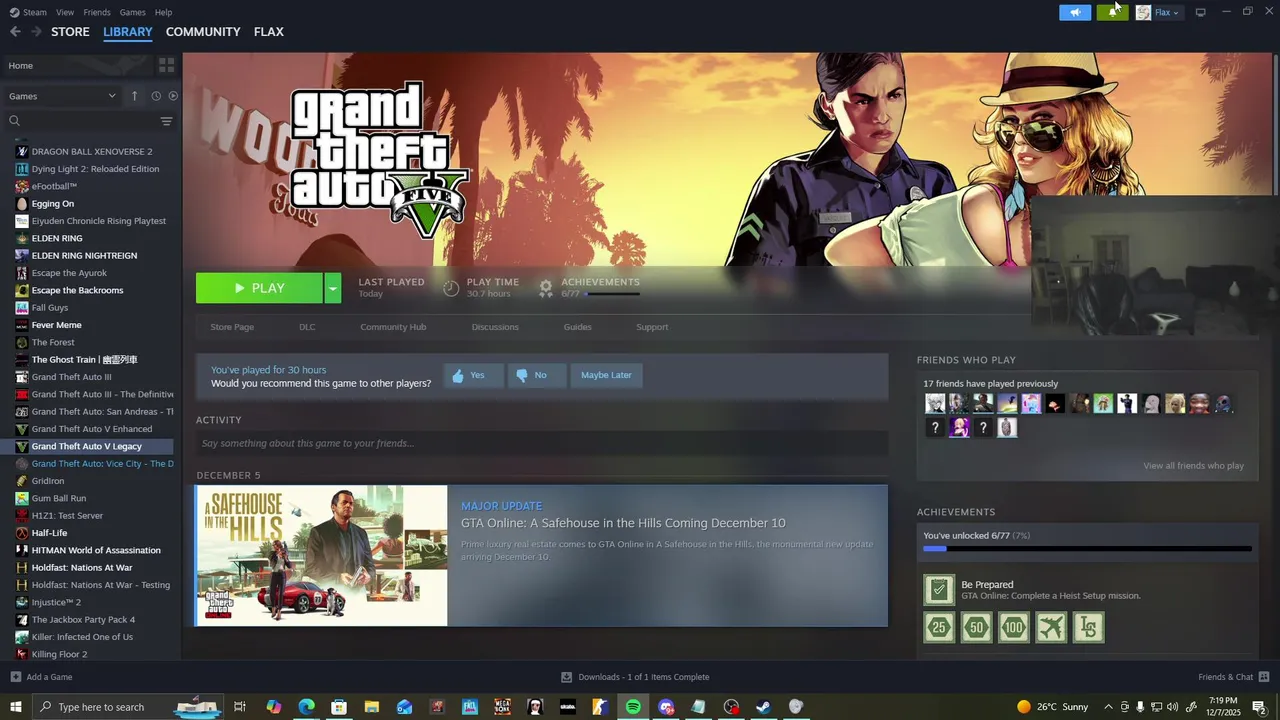Open the advanced filter settings icon
This screenshot has width=1280, height=720.
[x=166, y=121]
